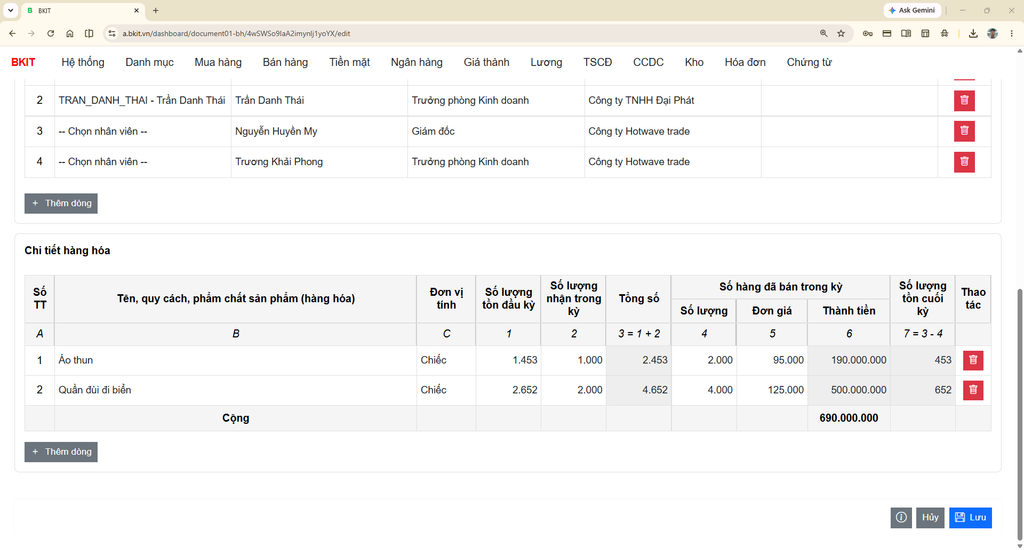Add a row to the employee table
1024x550 pixels.
(61, 203)
